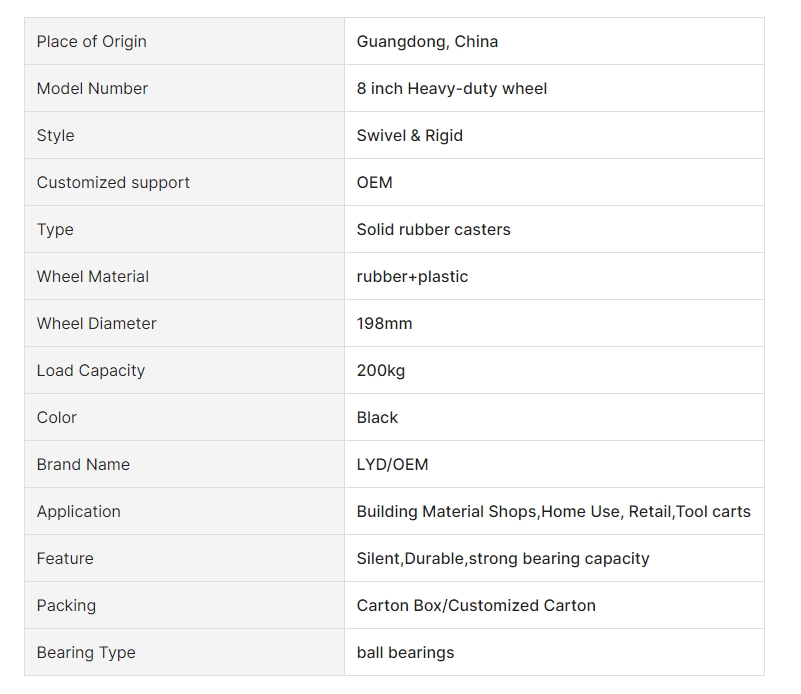Click the Load Capacity label
The width and height of the screenshot is (801, 694).
pyautogui.click(x=90, y=370)
